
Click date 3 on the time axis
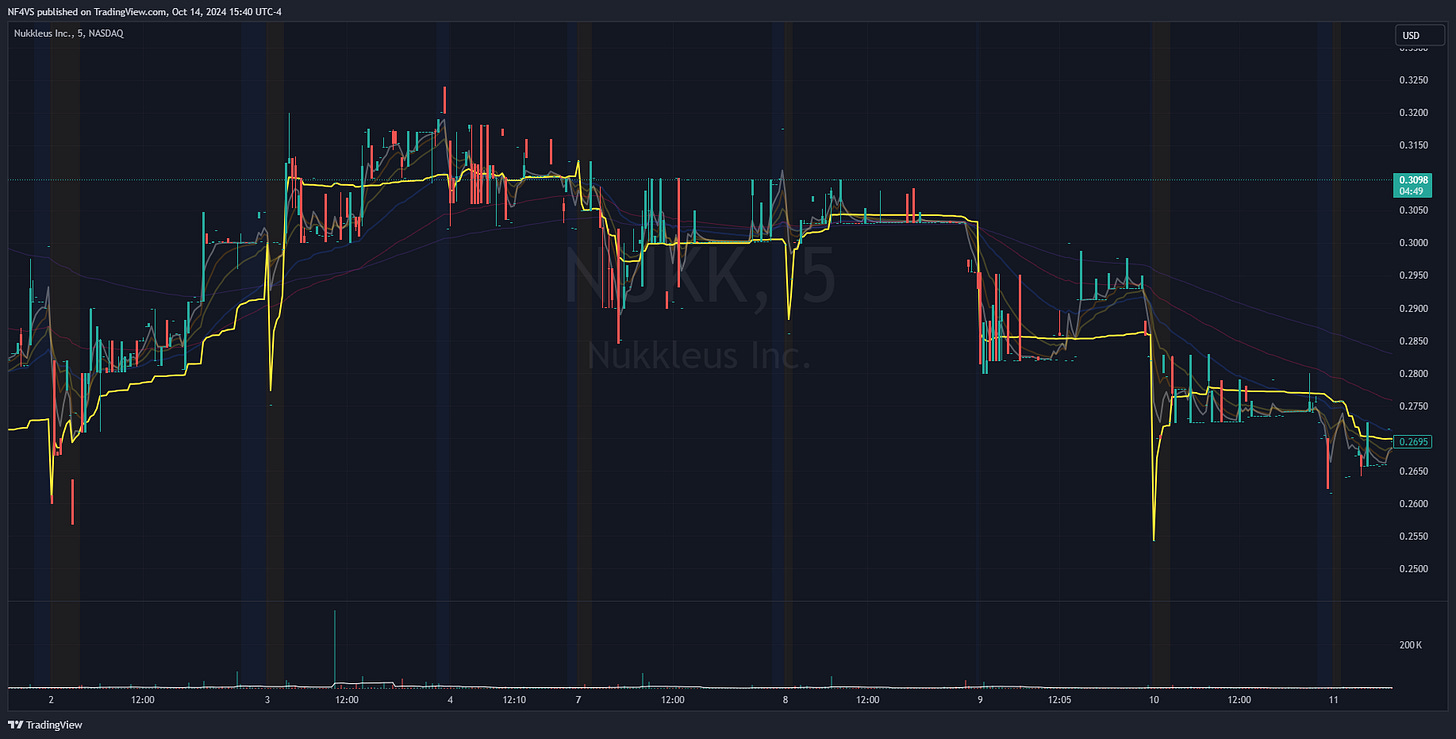(268, 700)
